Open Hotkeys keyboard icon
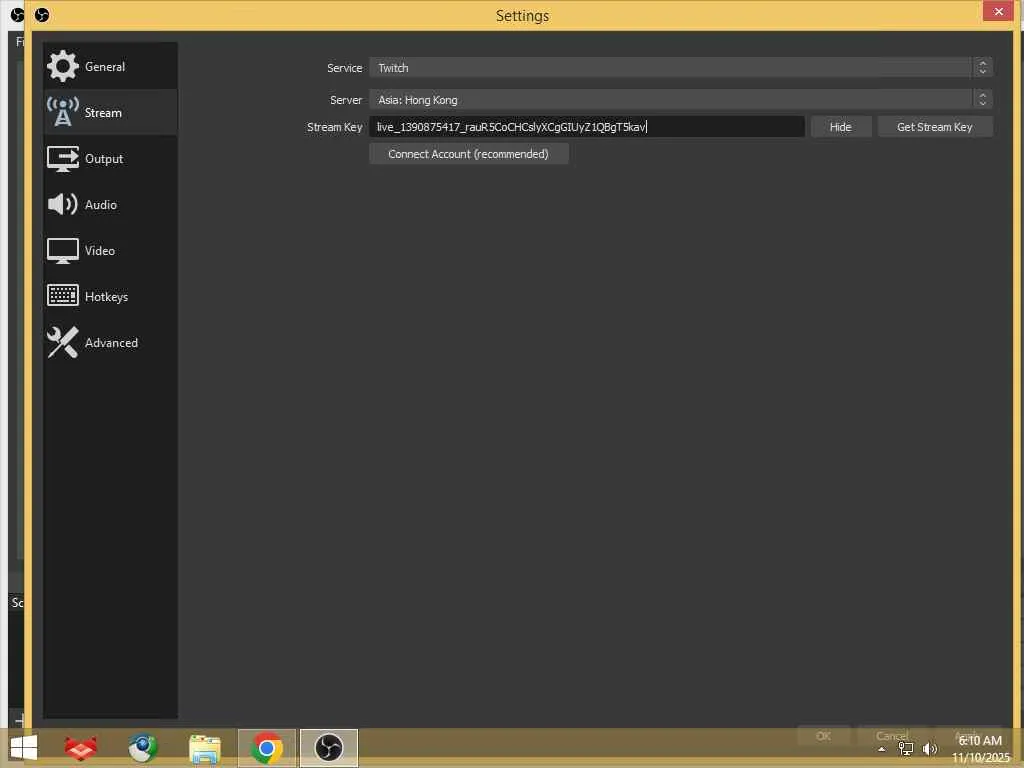This screenshot has width=1024, height=768. pyautogui.click(x=63, y=296)
